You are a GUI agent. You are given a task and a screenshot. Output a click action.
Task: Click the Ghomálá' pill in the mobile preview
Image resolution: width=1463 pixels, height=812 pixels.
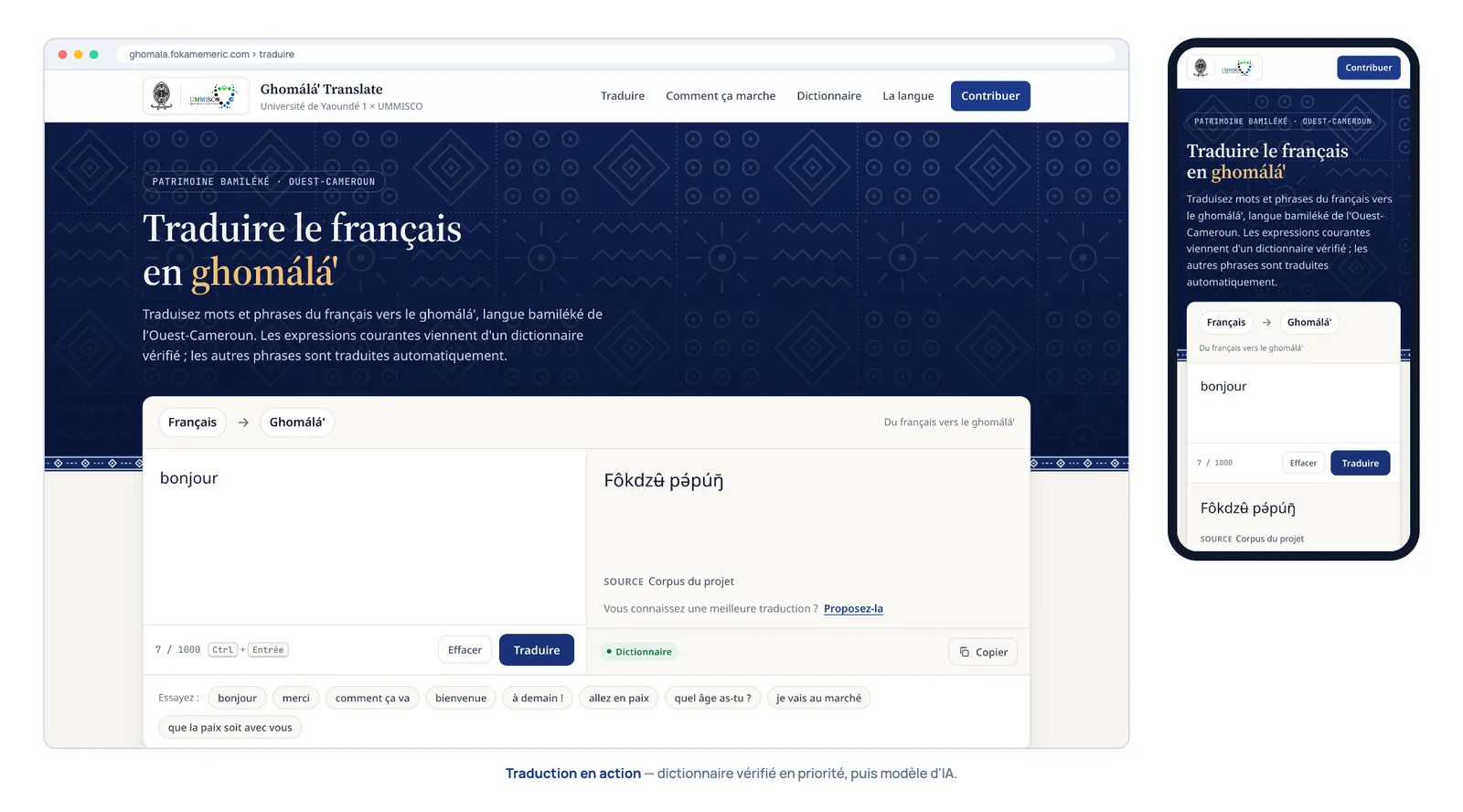pos(1308,323)
